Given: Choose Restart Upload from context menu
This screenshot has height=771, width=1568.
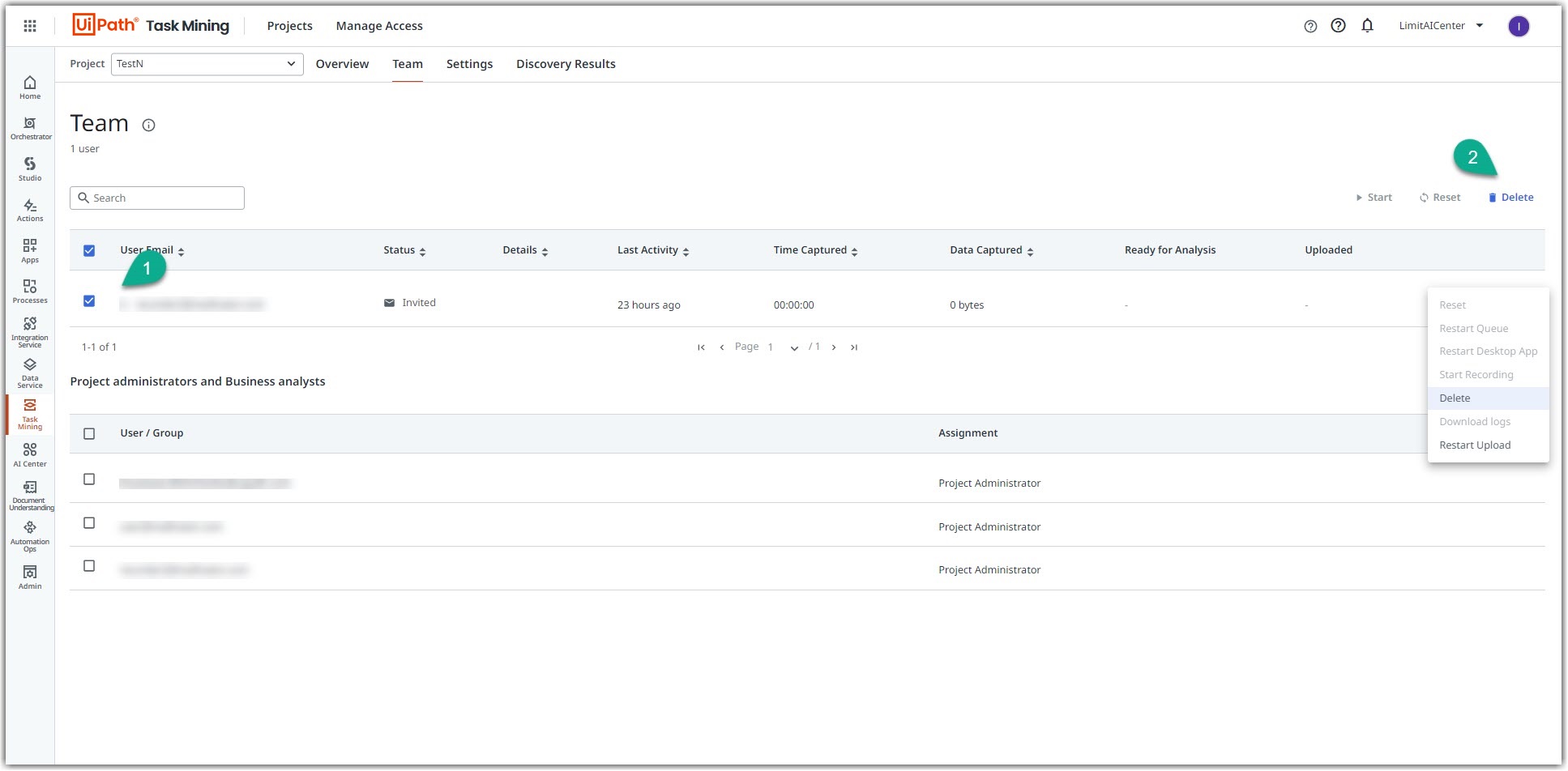Looking at the screenshot, I should click(1475, 445).
